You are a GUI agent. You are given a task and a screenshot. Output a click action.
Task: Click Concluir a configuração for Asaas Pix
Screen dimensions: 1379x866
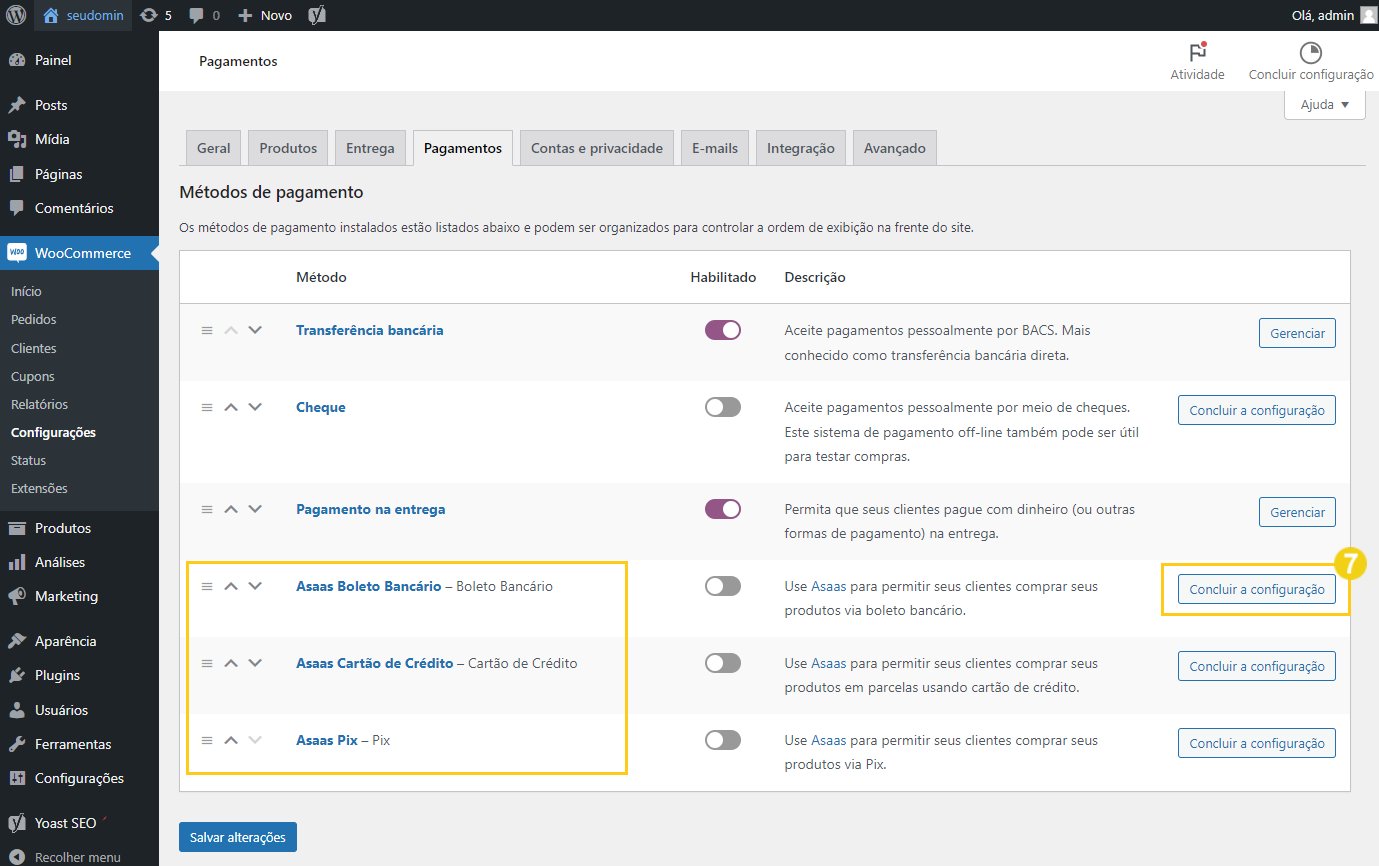[1257, 743]
